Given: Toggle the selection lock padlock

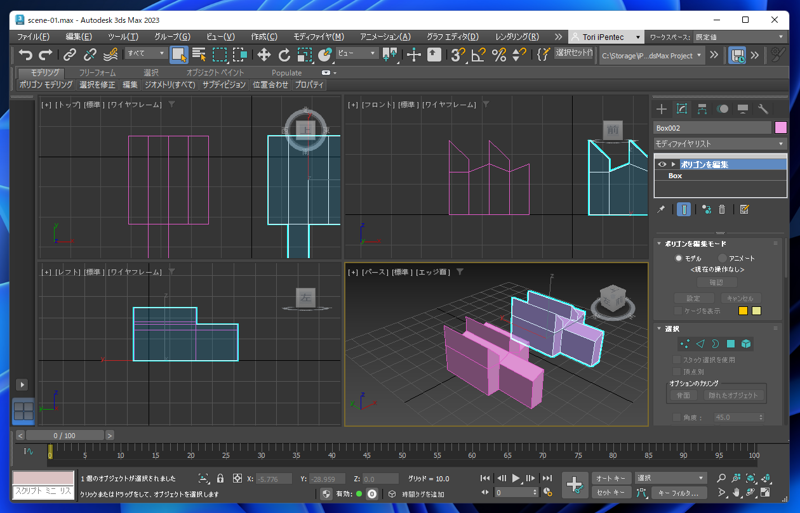Looking at the screenshot, I should click(220, 478).
